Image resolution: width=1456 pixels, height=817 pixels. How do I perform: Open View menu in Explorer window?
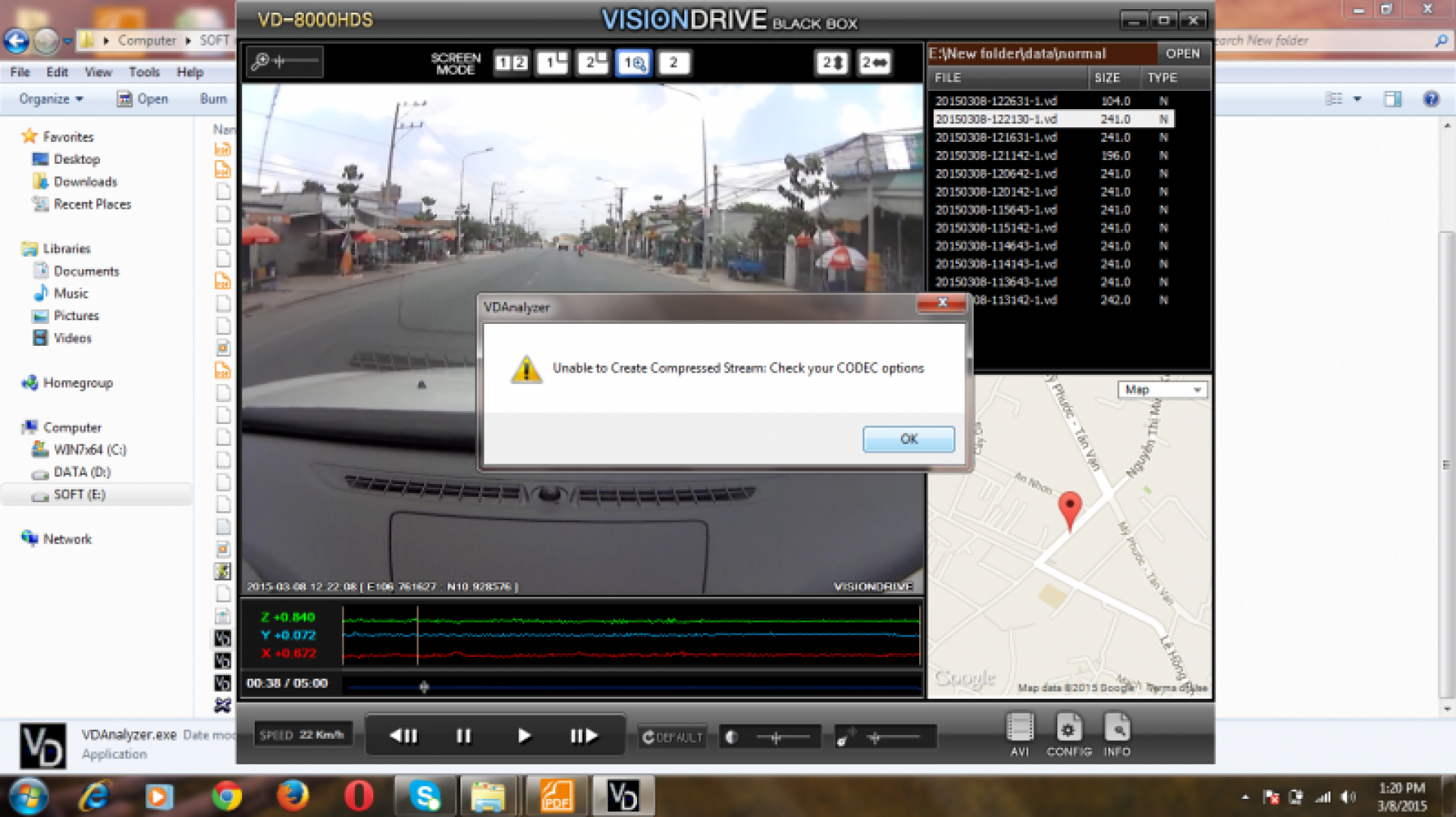[x=98, y=72]
